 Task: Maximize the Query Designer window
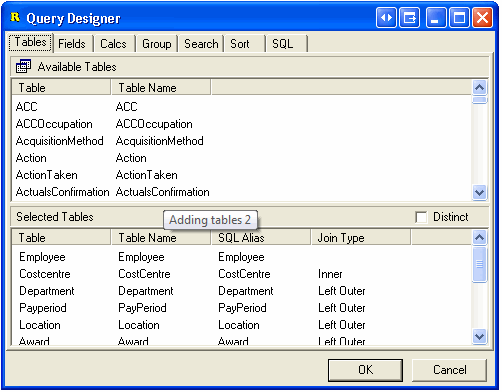(459, 17)
